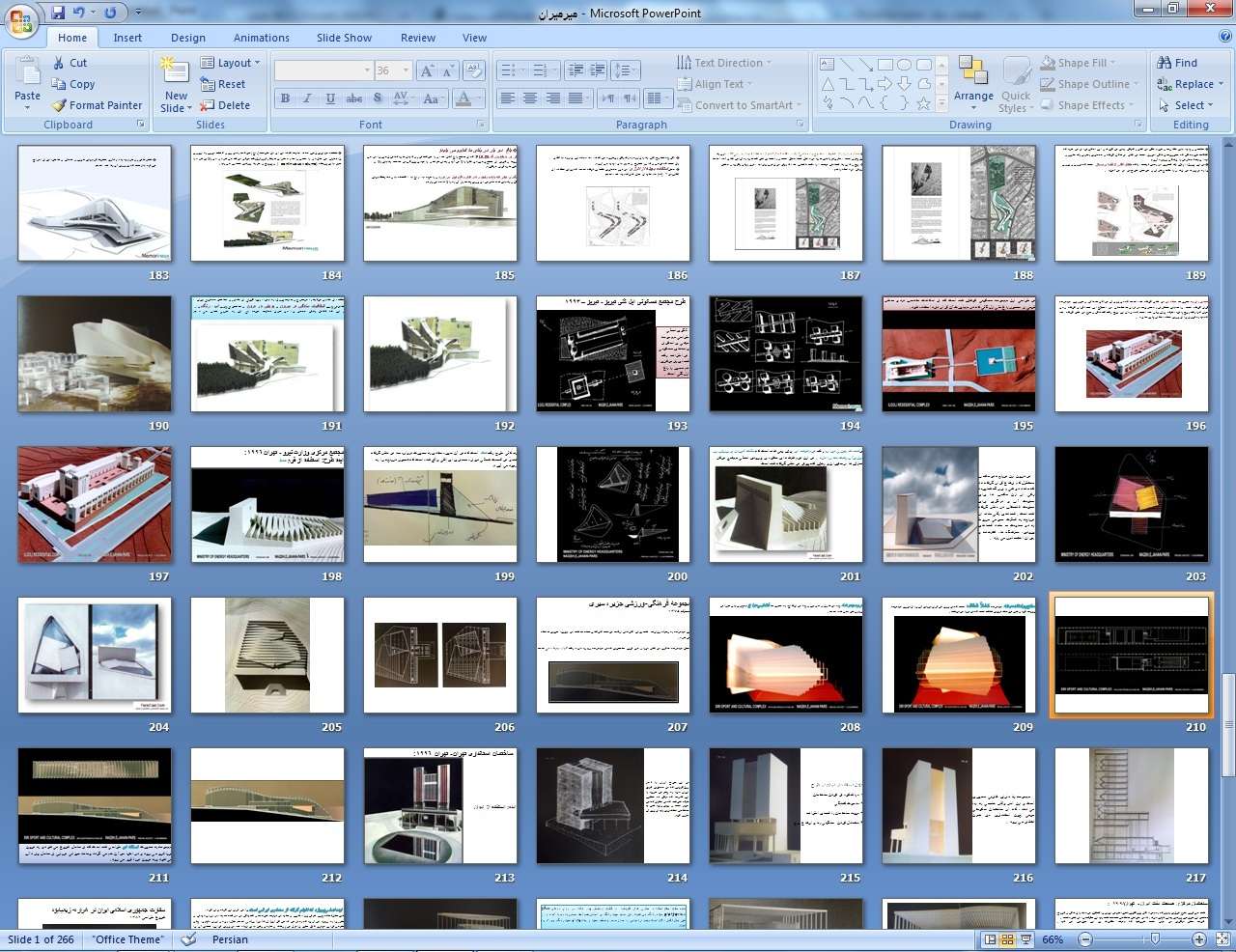Open the font size dropdown showing 36
The image size is (1236, 952).
pos(393,70)
